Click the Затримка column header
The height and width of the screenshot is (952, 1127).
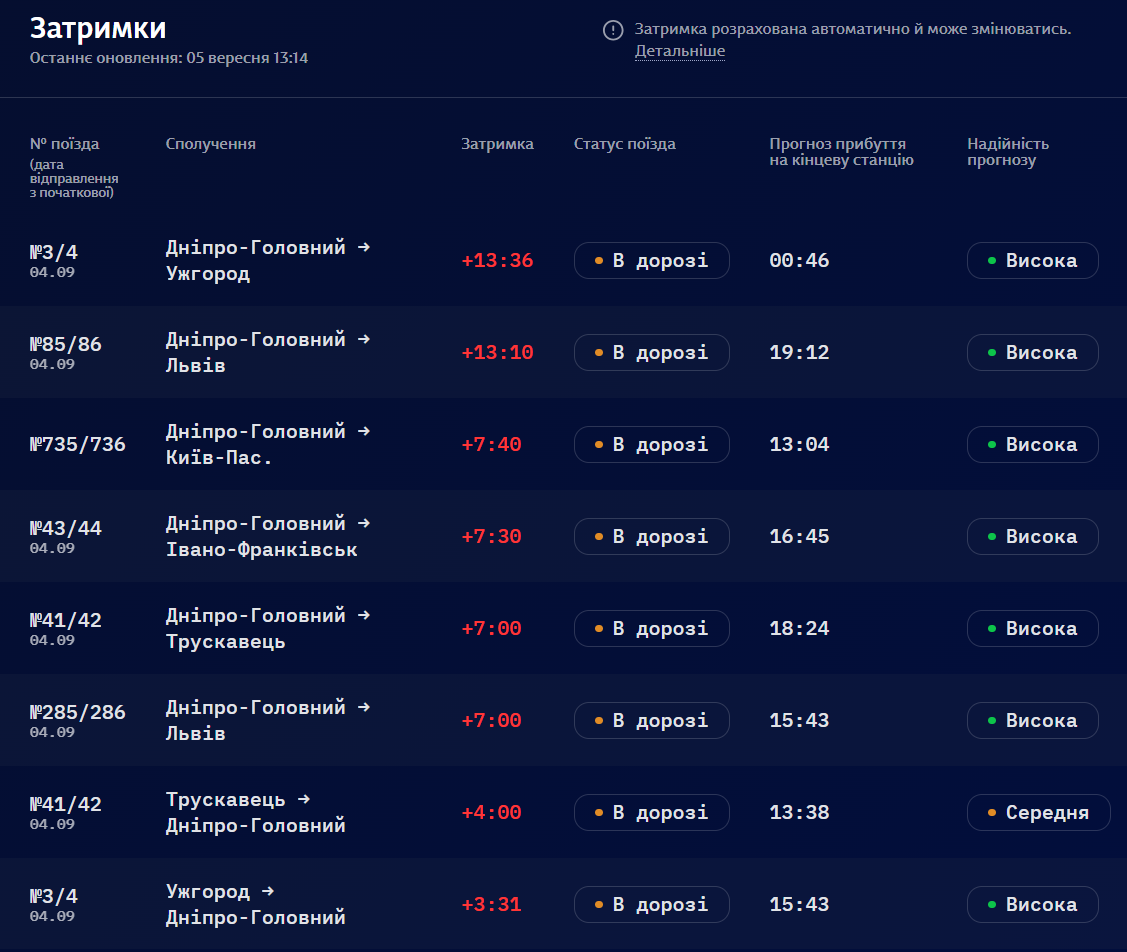tap(497, 144)
